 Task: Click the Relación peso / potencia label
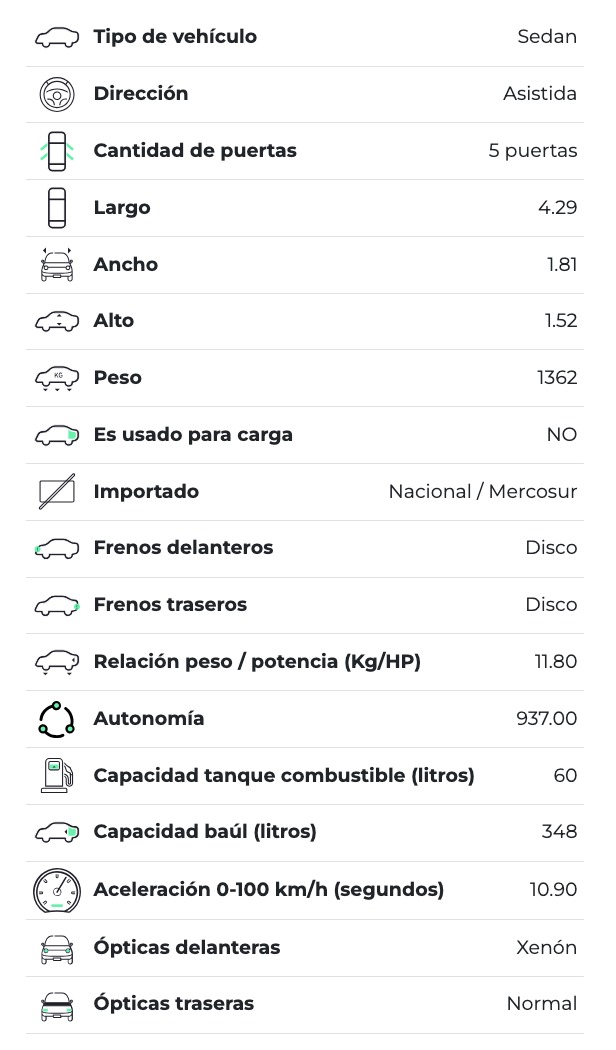(x=257, y=662)
